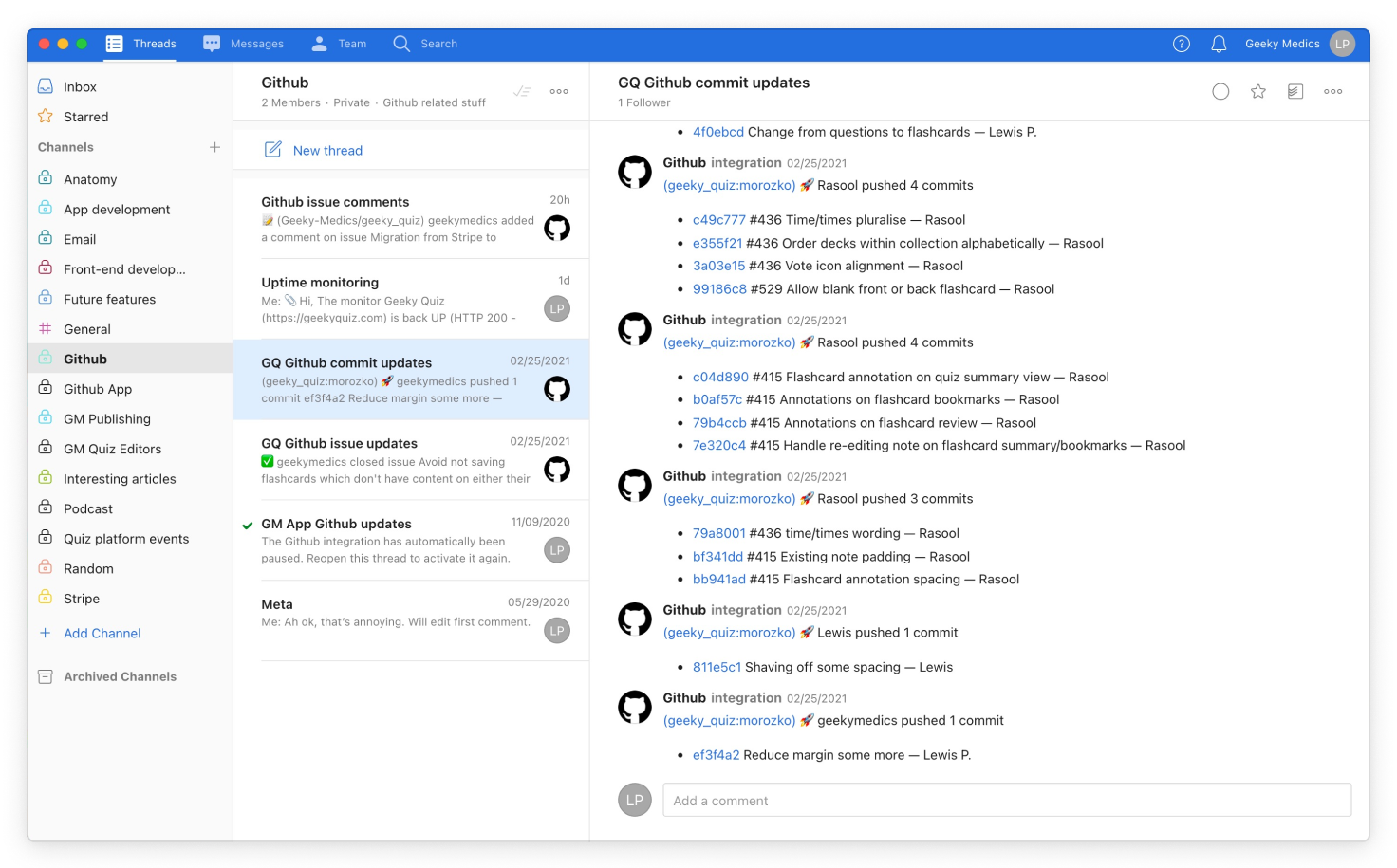Open thread notes icon beside the star
The image size is (1397, 868).
(x=1295, y=92)
